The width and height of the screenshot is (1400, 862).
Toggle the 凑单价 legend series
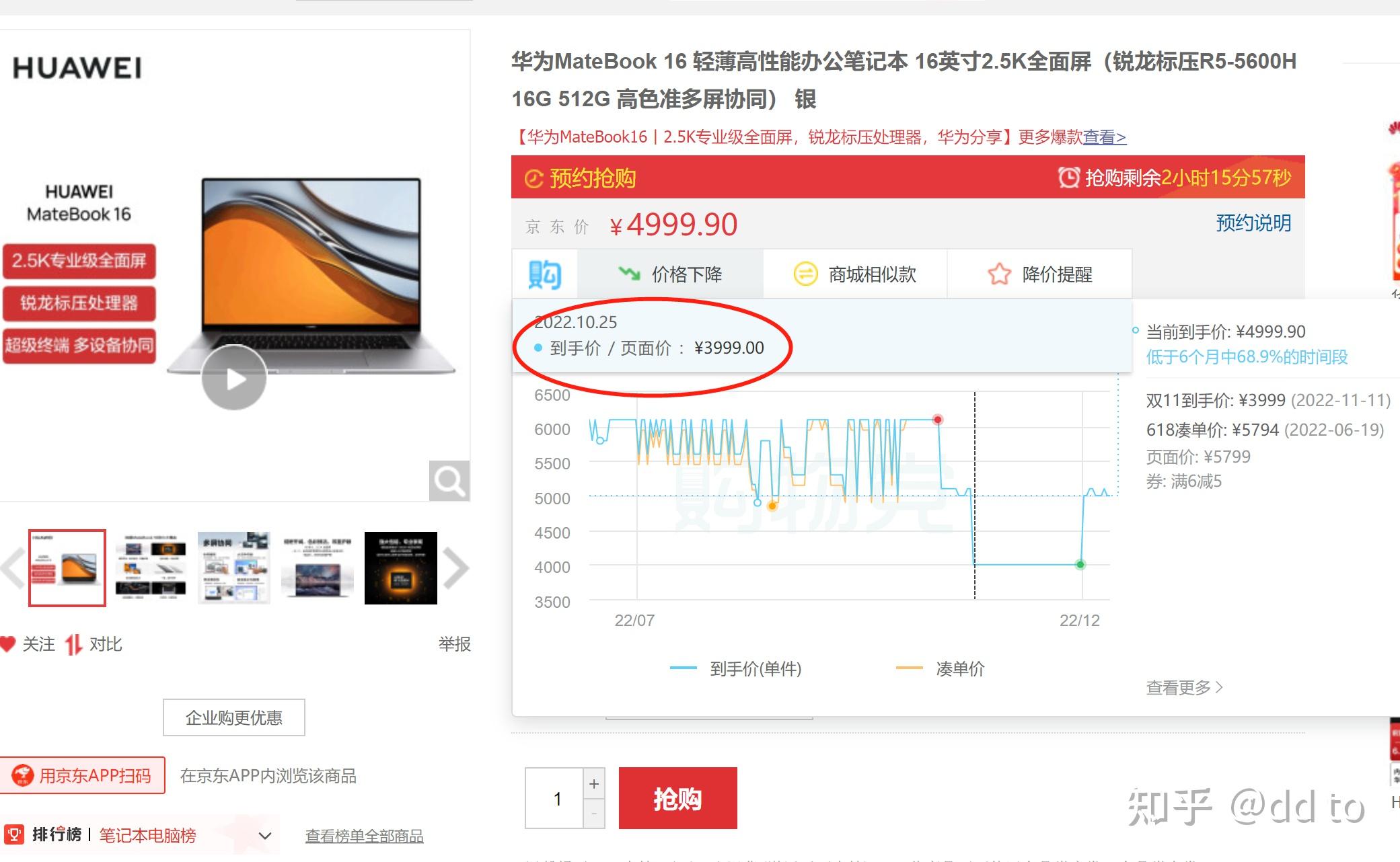pos(940,668)
